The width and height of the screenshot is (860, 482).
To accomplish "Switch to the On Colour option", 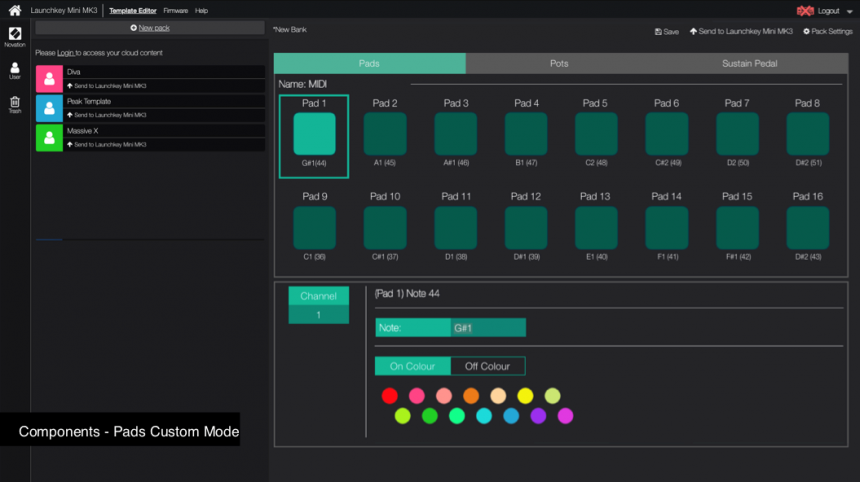I will (412, 366).
